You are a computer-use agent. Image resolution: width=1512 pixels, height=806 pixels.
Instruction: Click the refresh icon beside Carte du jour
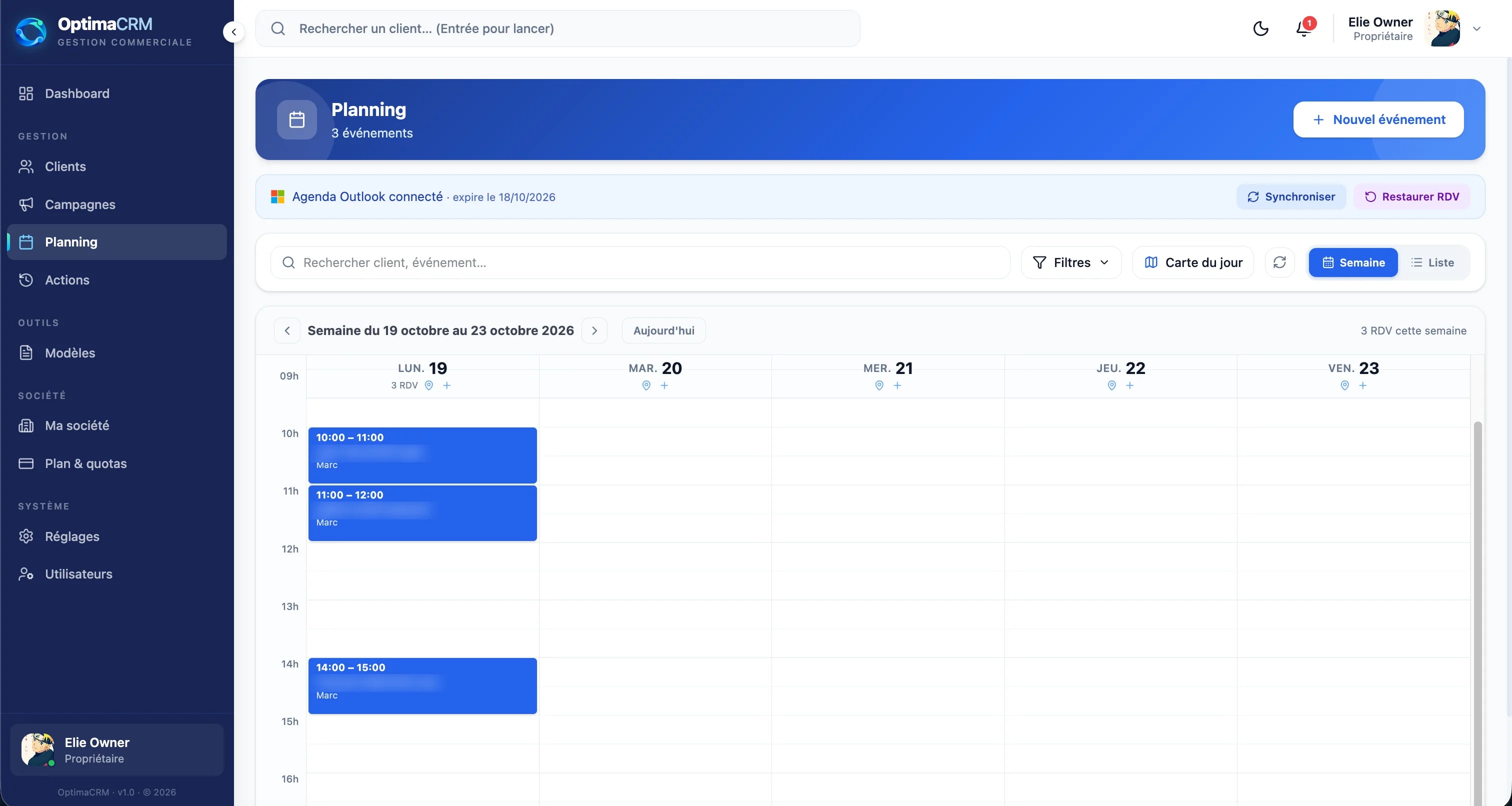tap(1279, 262)
